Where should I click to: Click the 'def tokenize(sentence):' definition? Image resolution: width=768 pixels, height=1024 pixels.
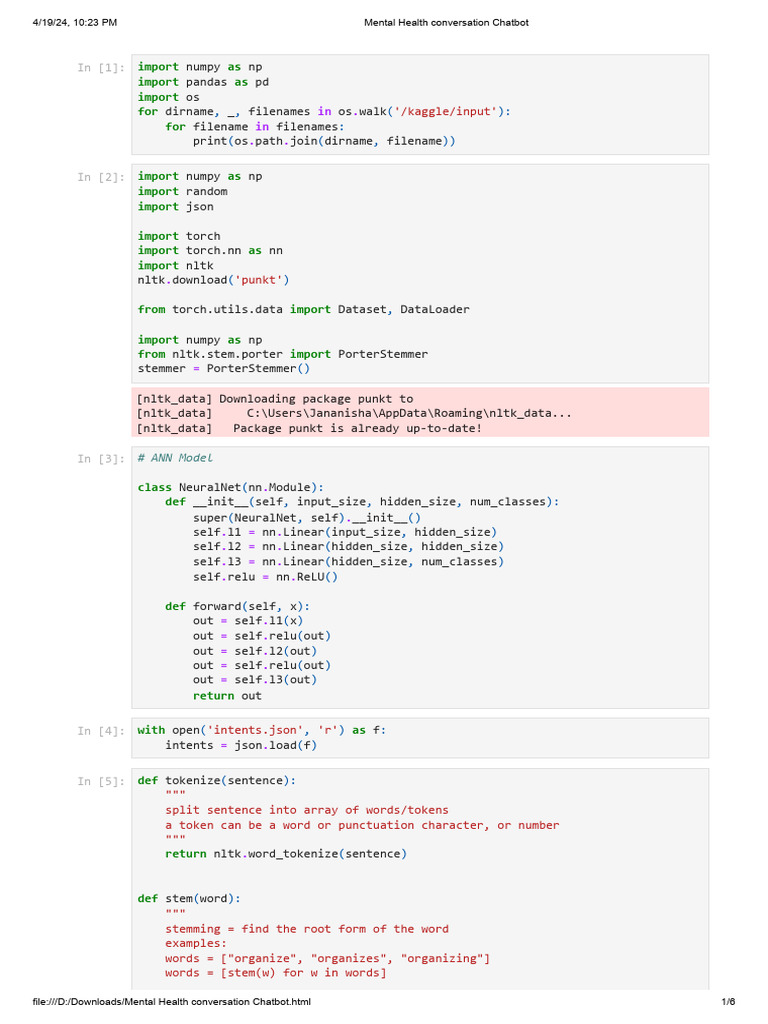click(x=216, y=780)
